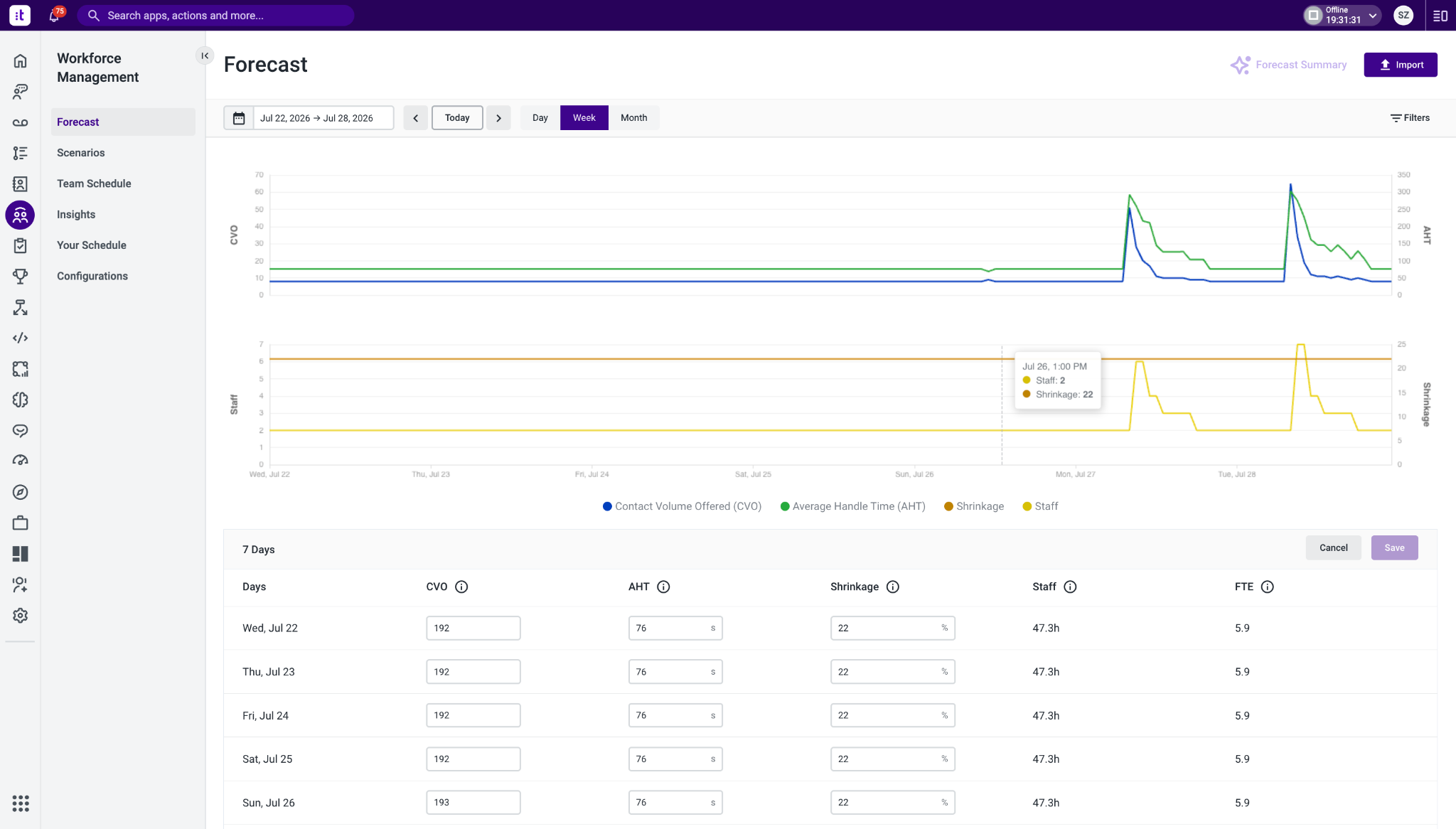Image resolution: width=1456 pixels, height=829 pixels.
Task: Go to previous week with chevron
Action: point(416,118)
